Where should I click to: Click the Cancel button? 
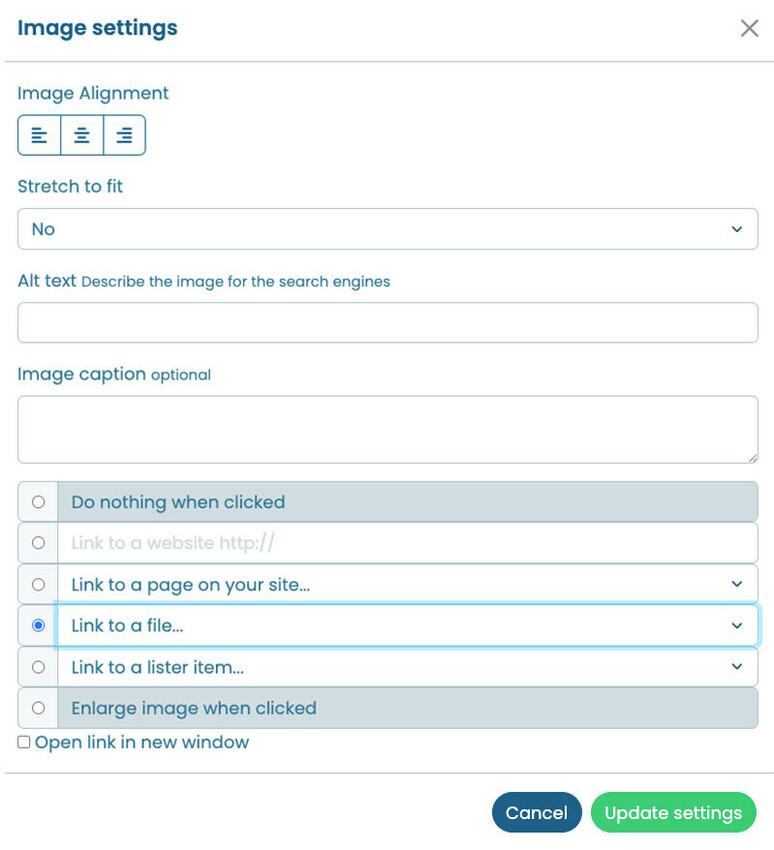point(537,812)
